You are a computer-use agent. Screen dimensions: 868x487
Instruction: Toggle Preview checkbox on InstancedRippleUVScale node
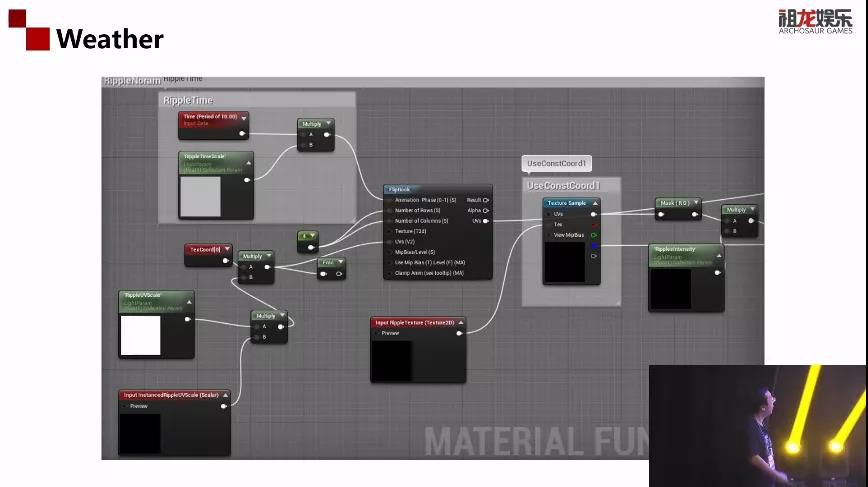tap(126, 406)
